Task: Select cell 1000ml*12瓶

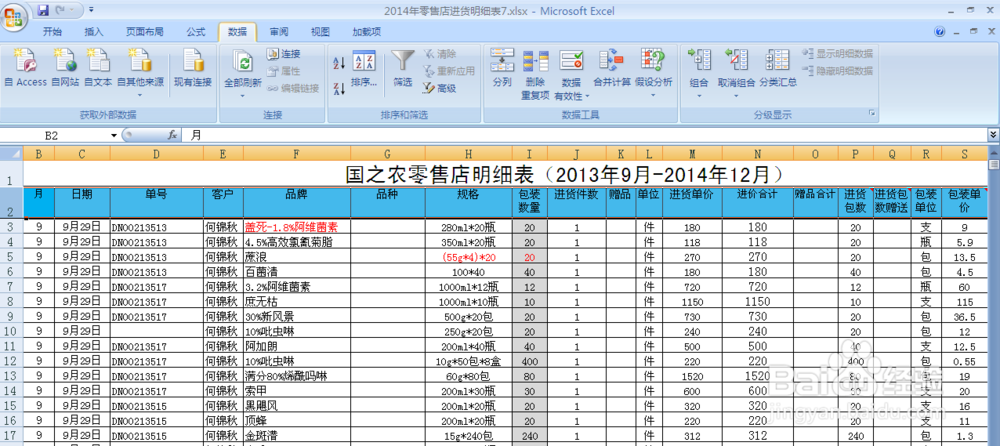Action: tap(468, 287)
